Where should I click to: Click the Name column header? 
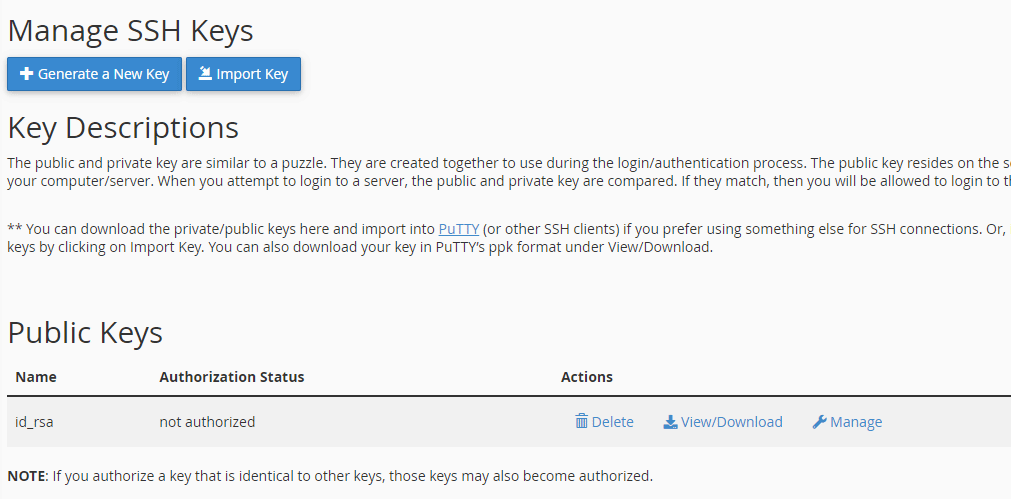tap(36, 377)
